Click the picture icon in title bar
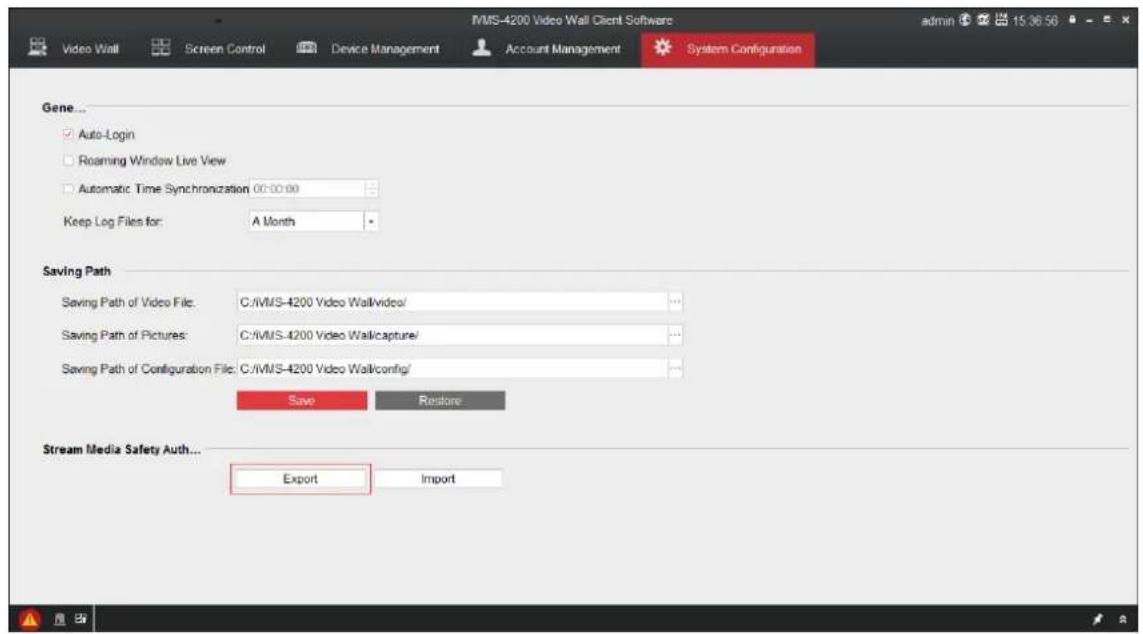 pyautogui.click(x=983, y=20)
